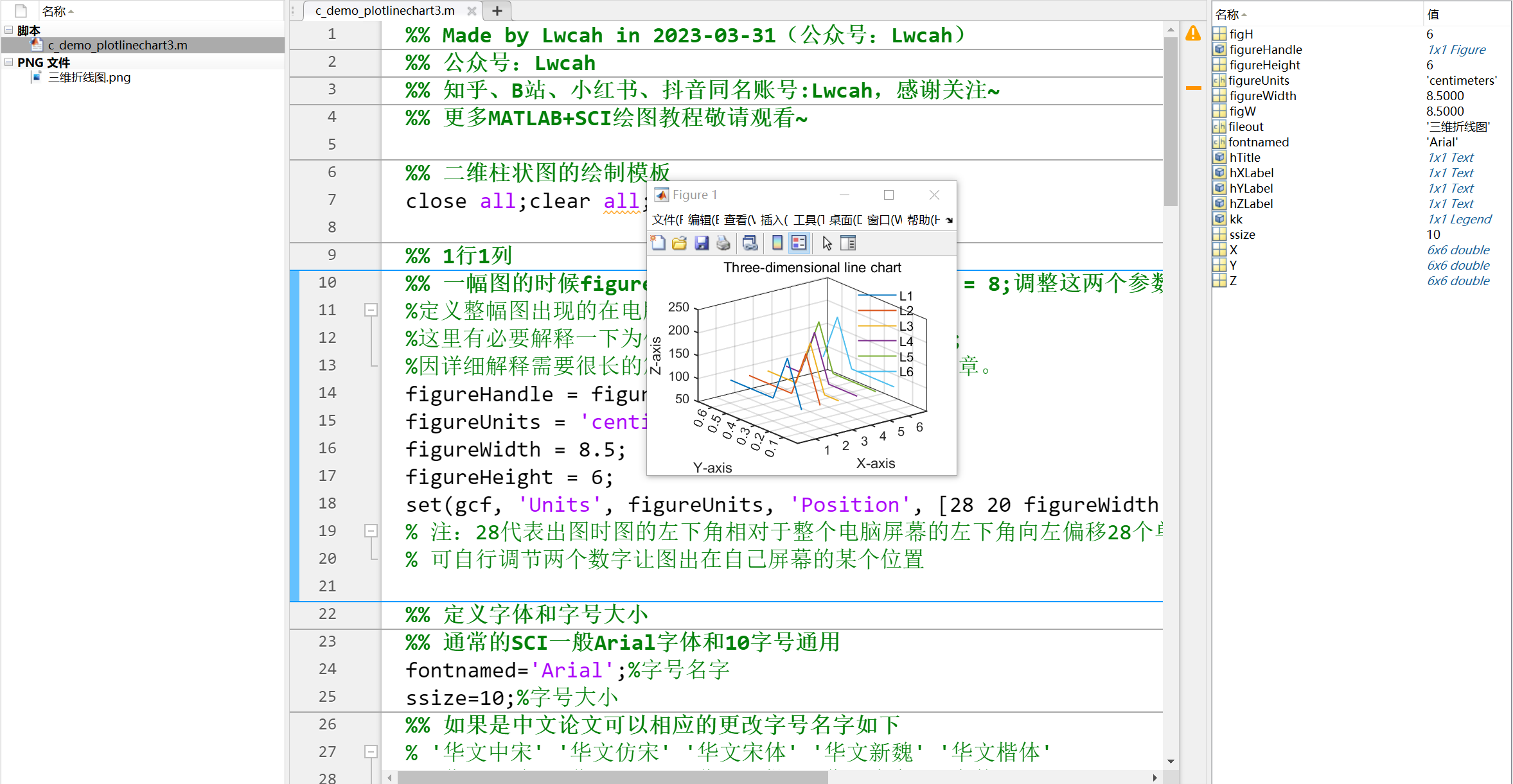This screenshot has width=1513, height=784.
Task: Select 三维折线图.png in the file browser
Action: point(89,77)
